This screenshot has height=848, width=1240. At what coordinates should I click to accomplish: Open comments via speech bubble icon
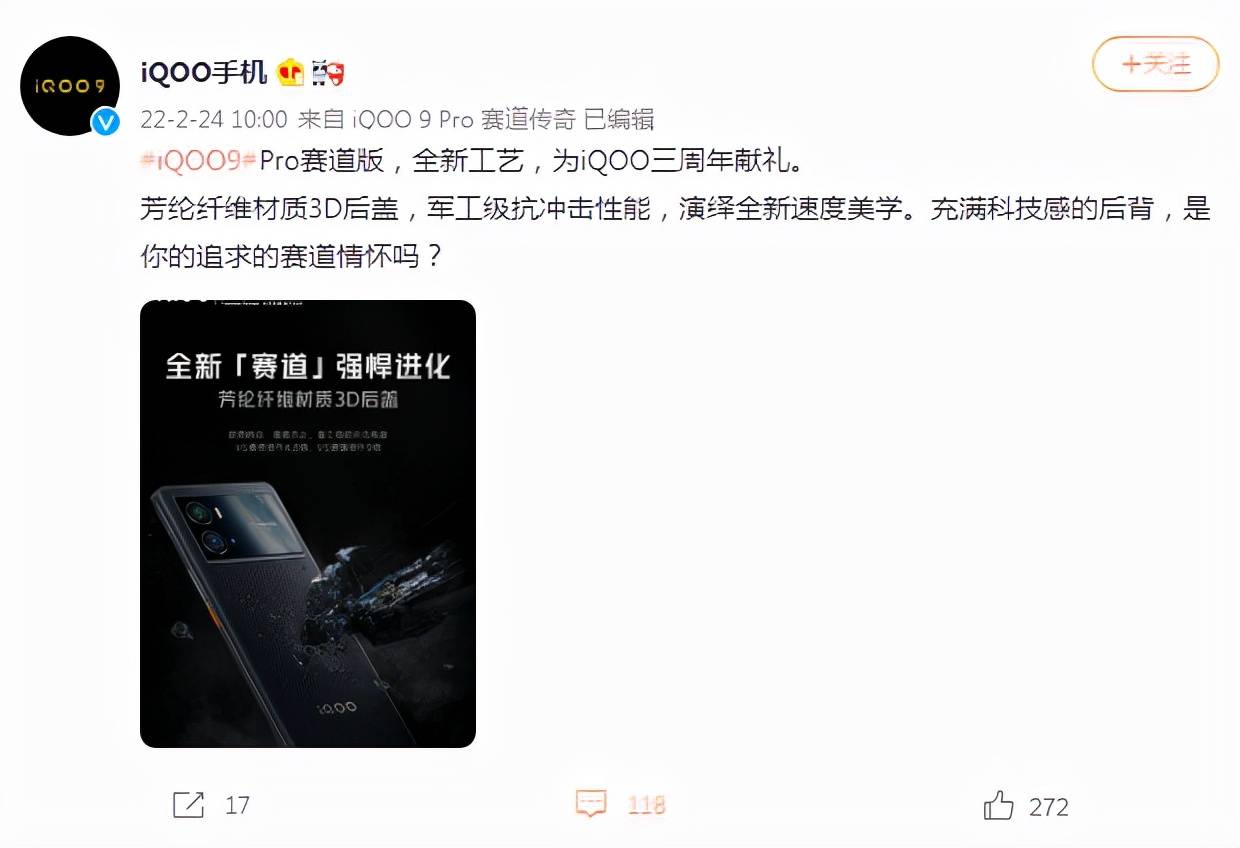pyautogui.click(x=591, y=804)
